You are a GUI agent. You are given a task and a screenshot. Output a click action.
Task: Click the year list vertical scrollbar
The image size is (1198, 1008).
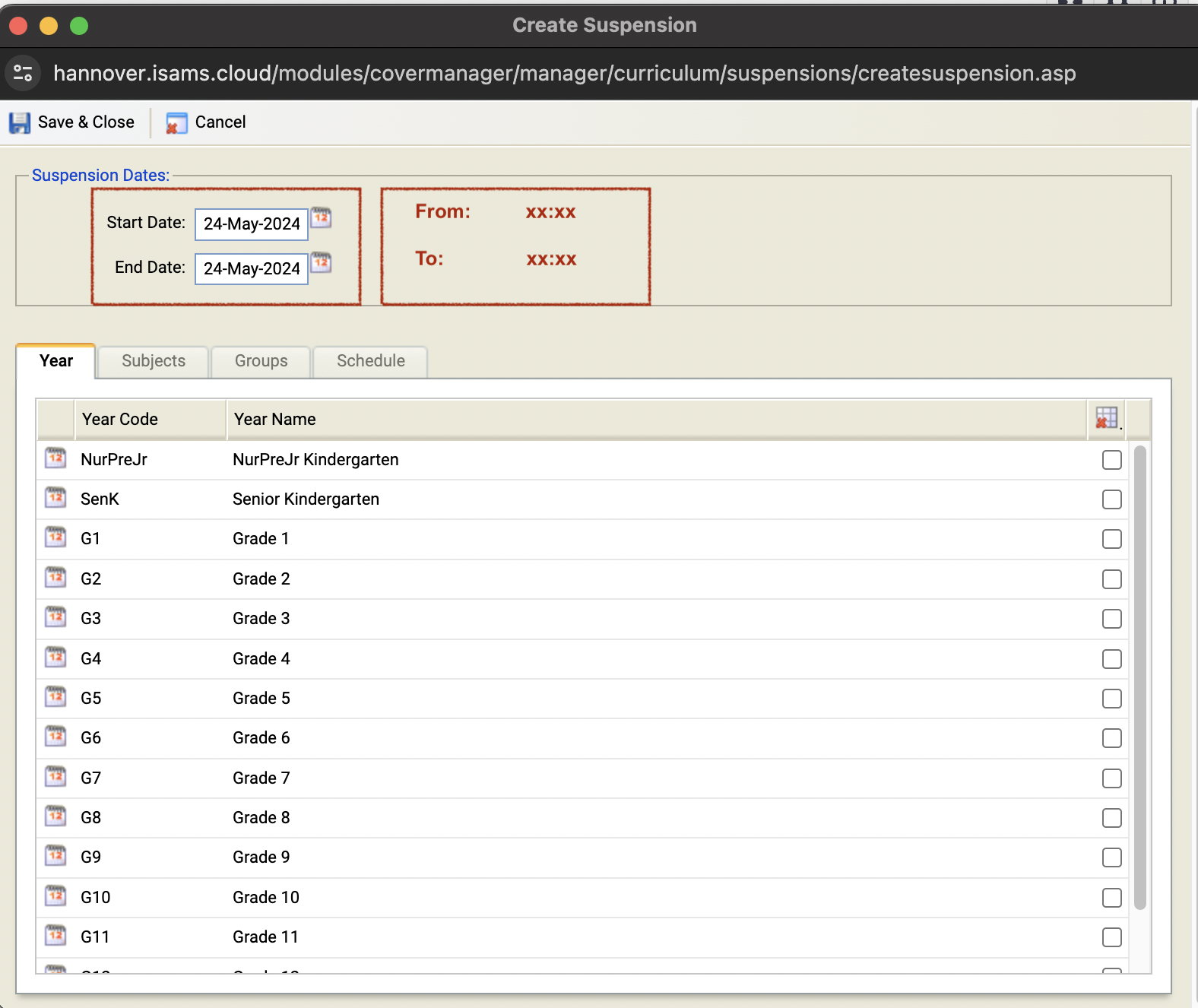tap(1139, 677)
